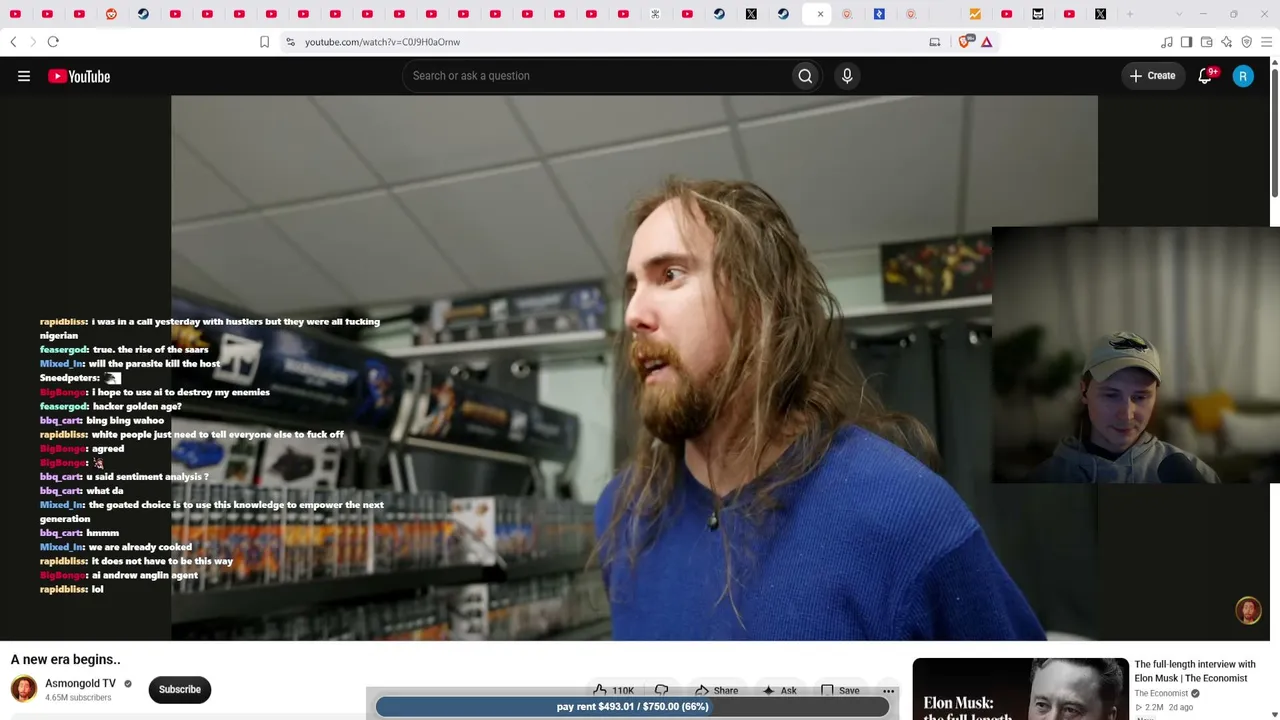
Task: Visit The Economist channel link
Action: click(x=1161, y=693)
